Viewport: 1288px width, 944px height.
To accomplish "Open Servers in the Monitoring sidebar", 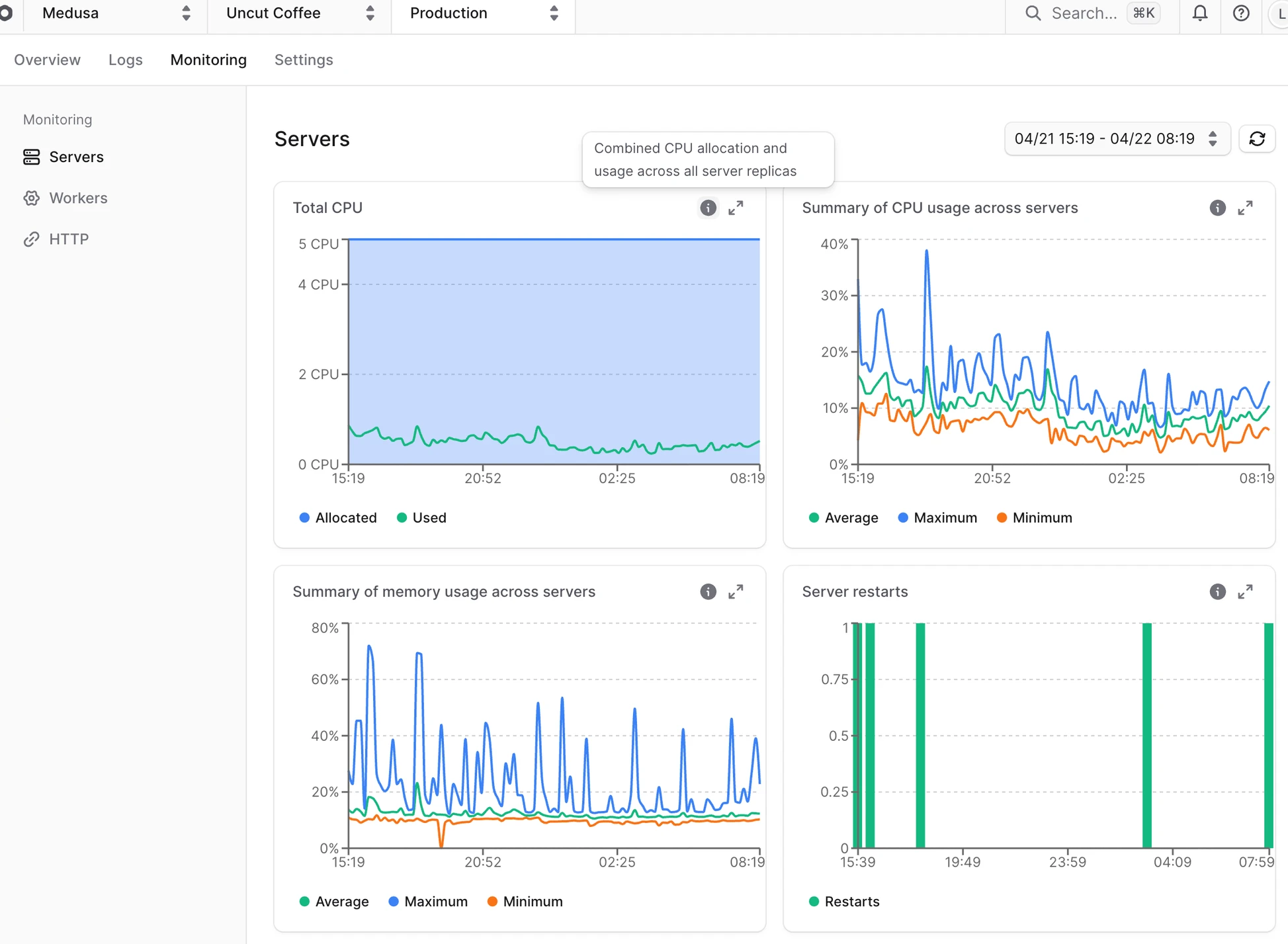I will tap(76, 157).
